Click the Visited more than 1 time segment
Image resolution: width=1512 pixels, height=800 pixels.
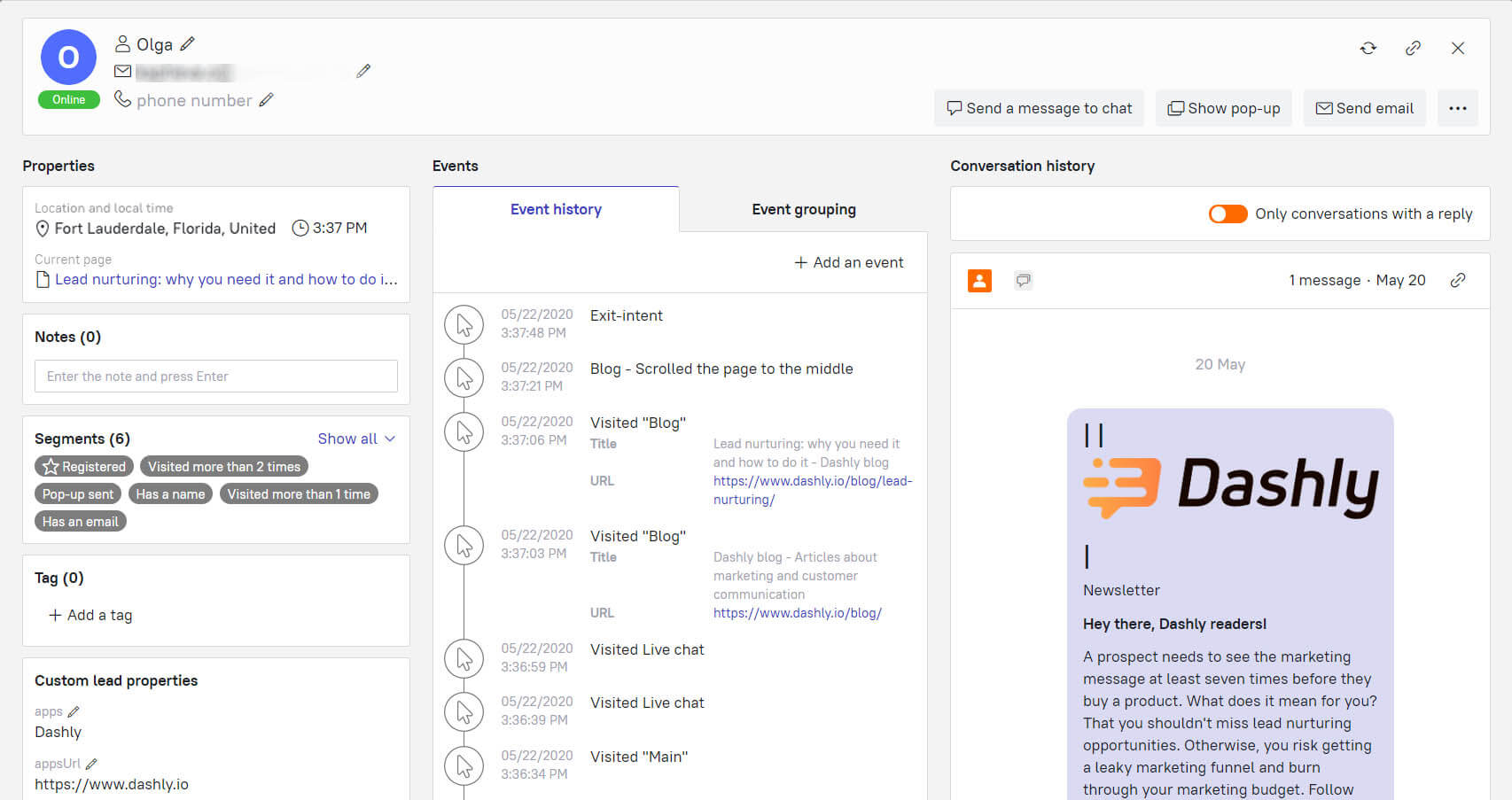coord(299,493)
